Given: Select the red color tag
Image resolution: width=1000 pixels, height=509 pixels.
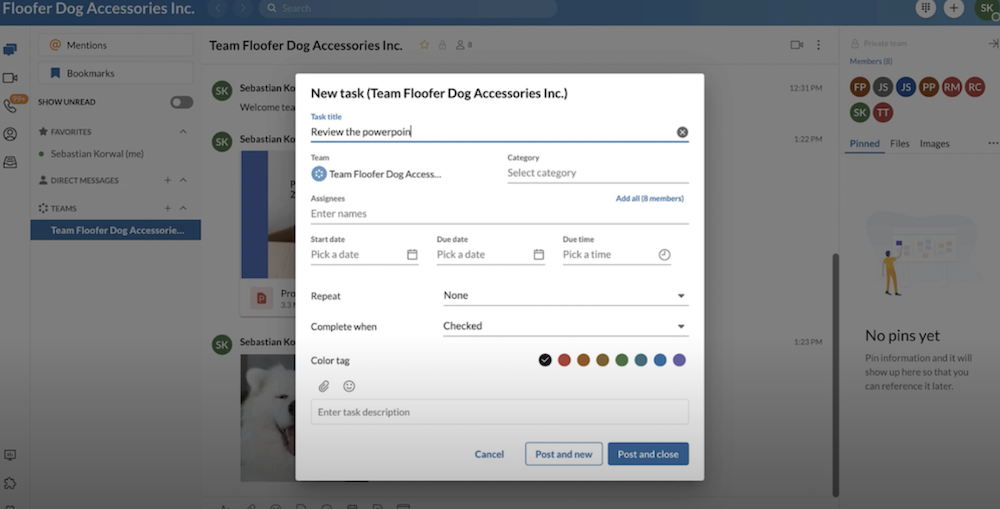Looking at the screenshot, I should 564,360.
